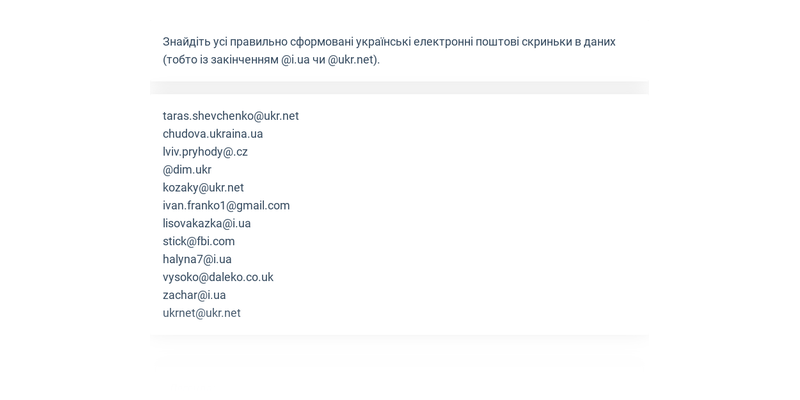Screen dimensions: 800x400
Task: Select the ivan.franko1@gmail.com line
Action: pos(226,206)
